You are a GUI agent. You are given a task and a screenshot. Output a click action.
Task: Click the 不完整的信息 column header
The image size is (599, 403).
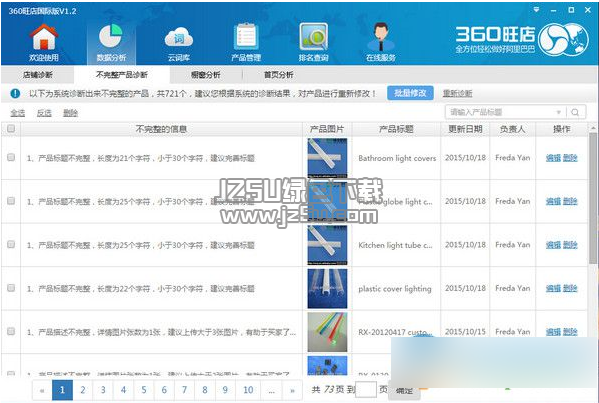point(161,129)
